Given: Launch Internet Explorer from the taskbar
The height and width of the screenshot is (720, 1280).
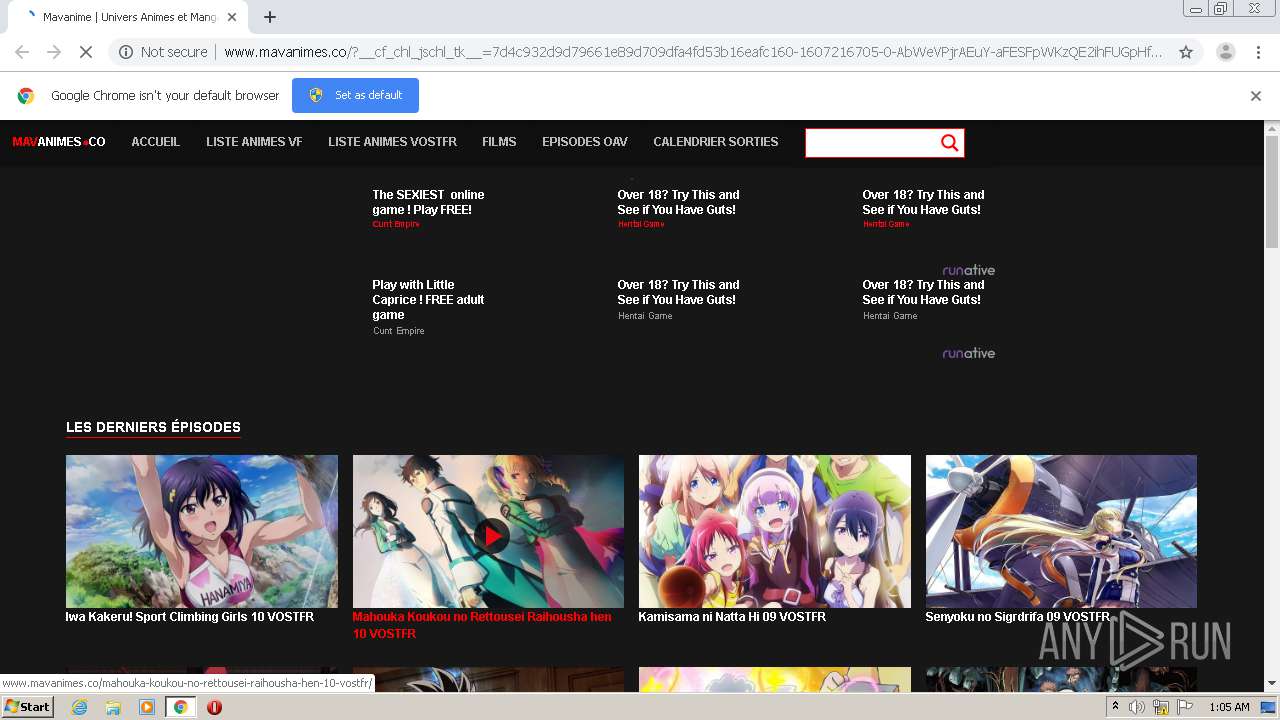Looking at the screenshot, I should click(x=80, y=707).
